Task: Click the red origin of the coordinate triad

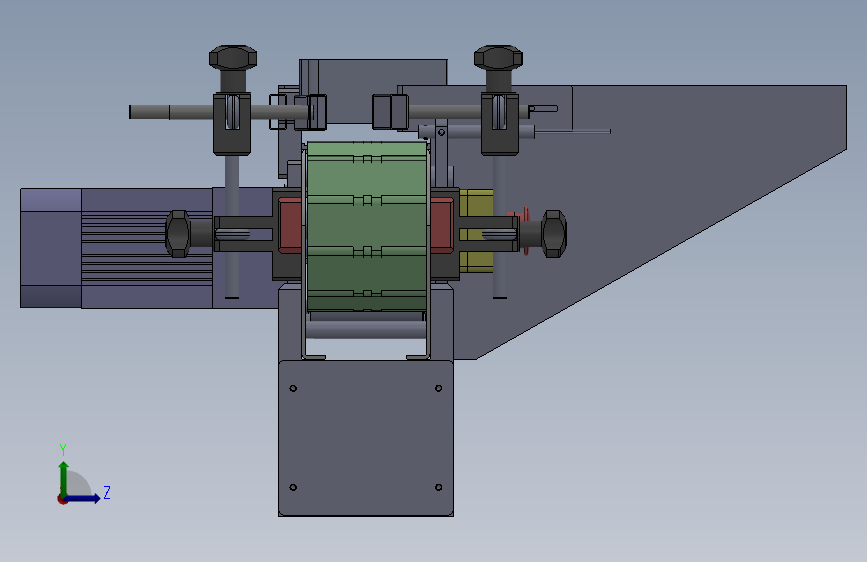Action: tap(62, 499)
